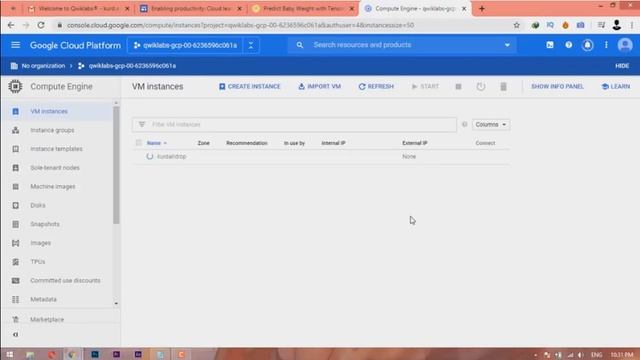The width and height of the screenshot is (640, 360).
Task: Click the volume icon in system tray
Action: (580, 355)
